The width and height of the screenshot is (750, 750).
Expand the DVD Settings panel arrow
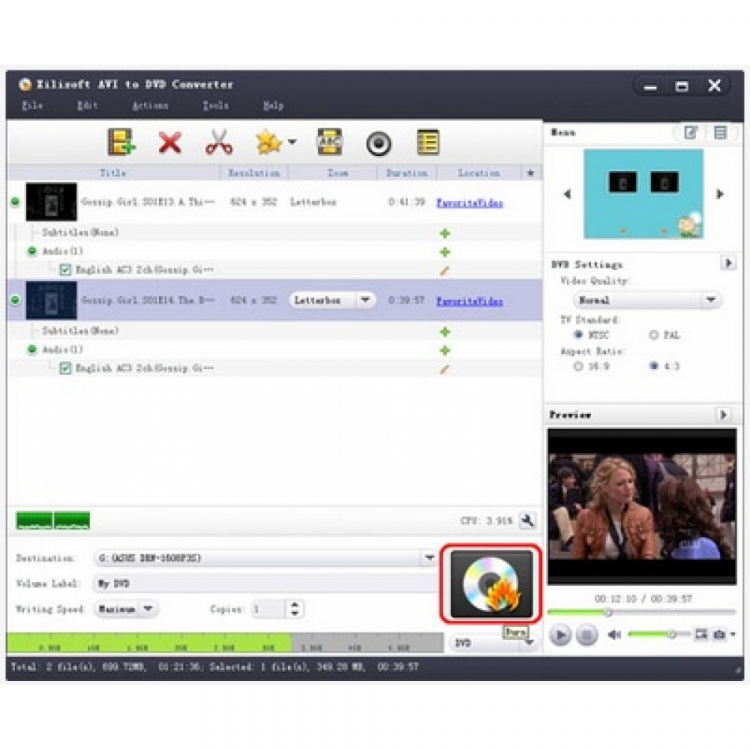point(728,263)
